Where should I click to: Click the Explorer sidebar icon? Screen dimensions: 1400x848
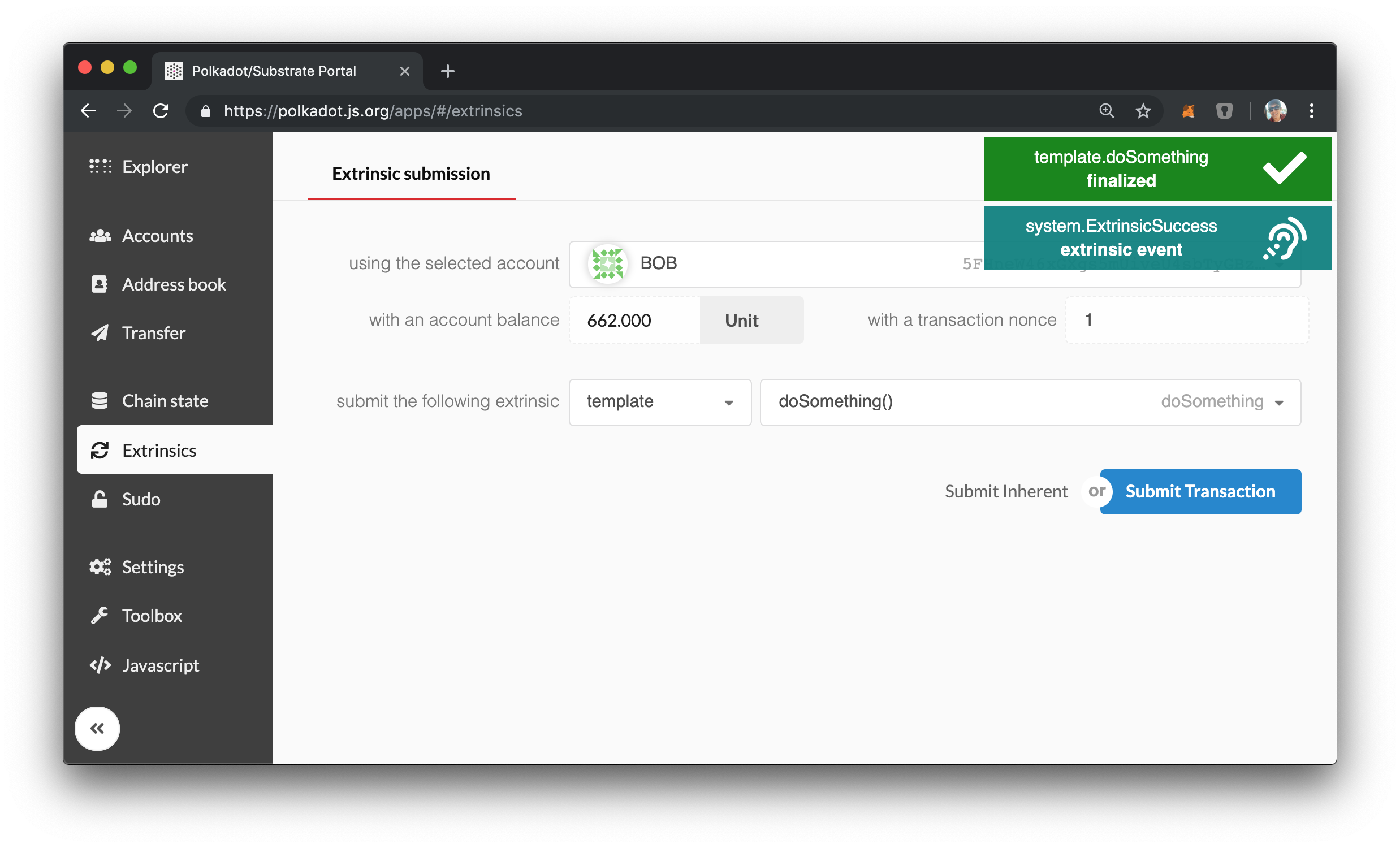[x=100, y=167]
